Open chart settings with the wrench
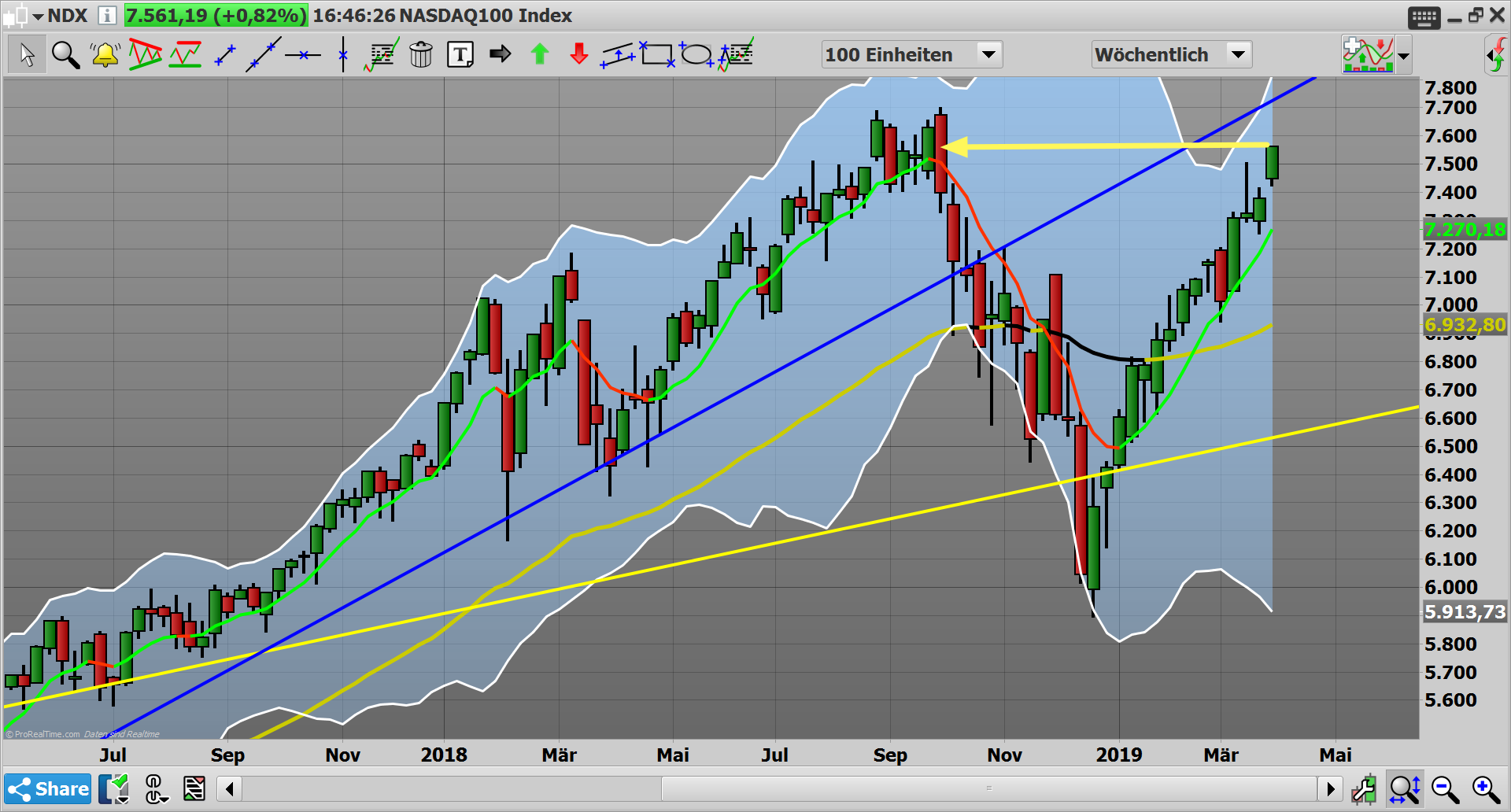The image size is (1511, 812). click(1364, 788)
